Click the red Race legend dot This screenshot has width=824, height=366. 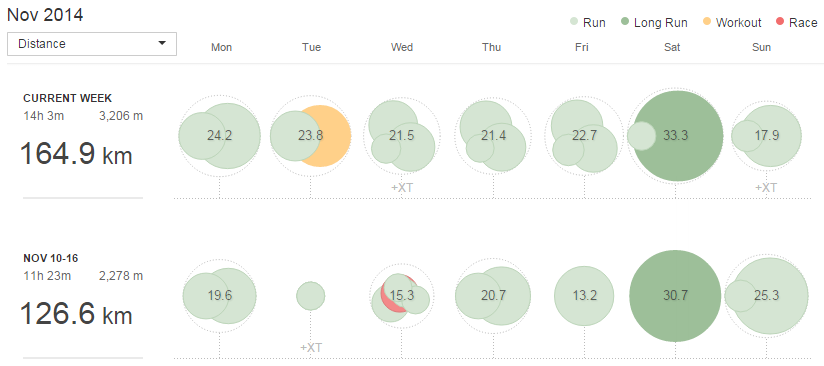pyautogui.click(x=780, y=23)
